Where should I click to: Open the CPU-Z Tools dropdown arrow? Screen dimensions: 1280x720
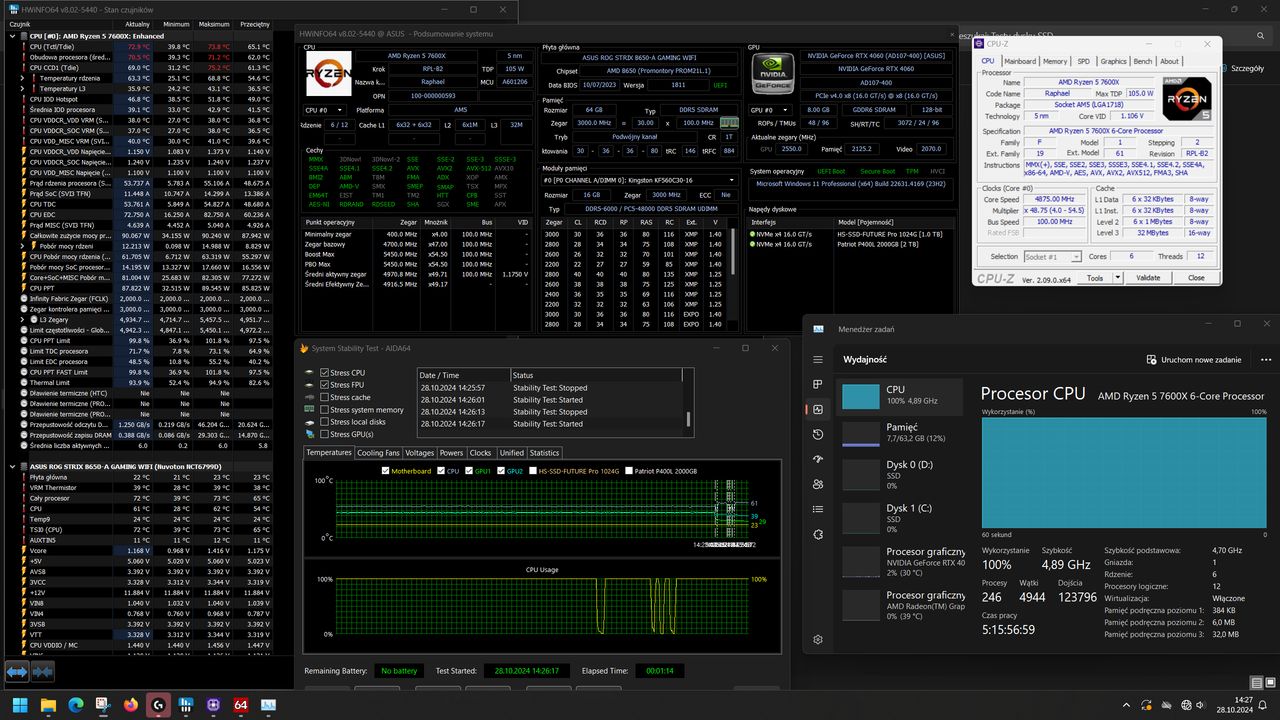pyautogui.click(x=1119, y=278)
